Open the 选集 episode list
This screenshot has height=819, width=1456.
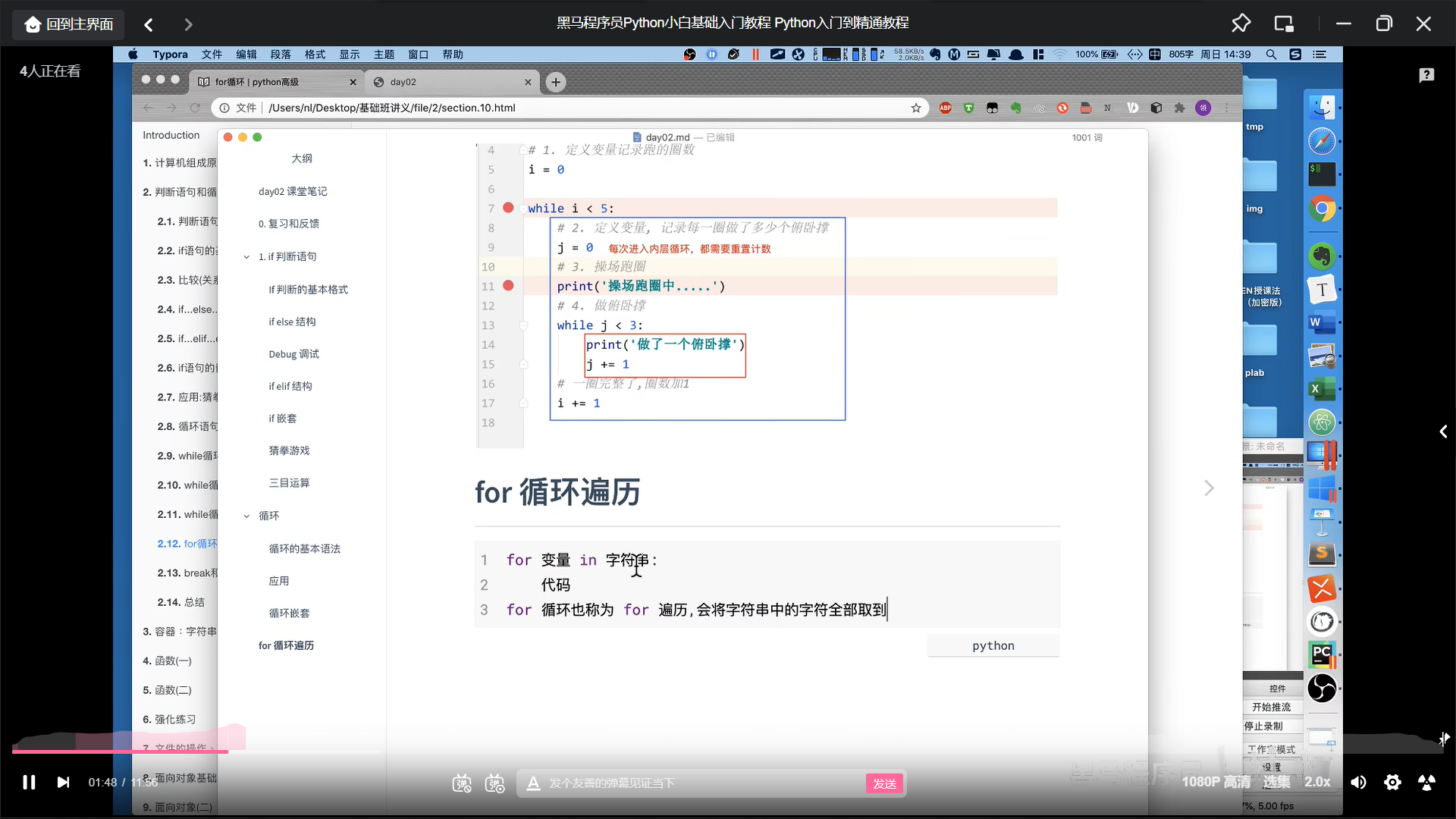click(x=1276, y=782)
